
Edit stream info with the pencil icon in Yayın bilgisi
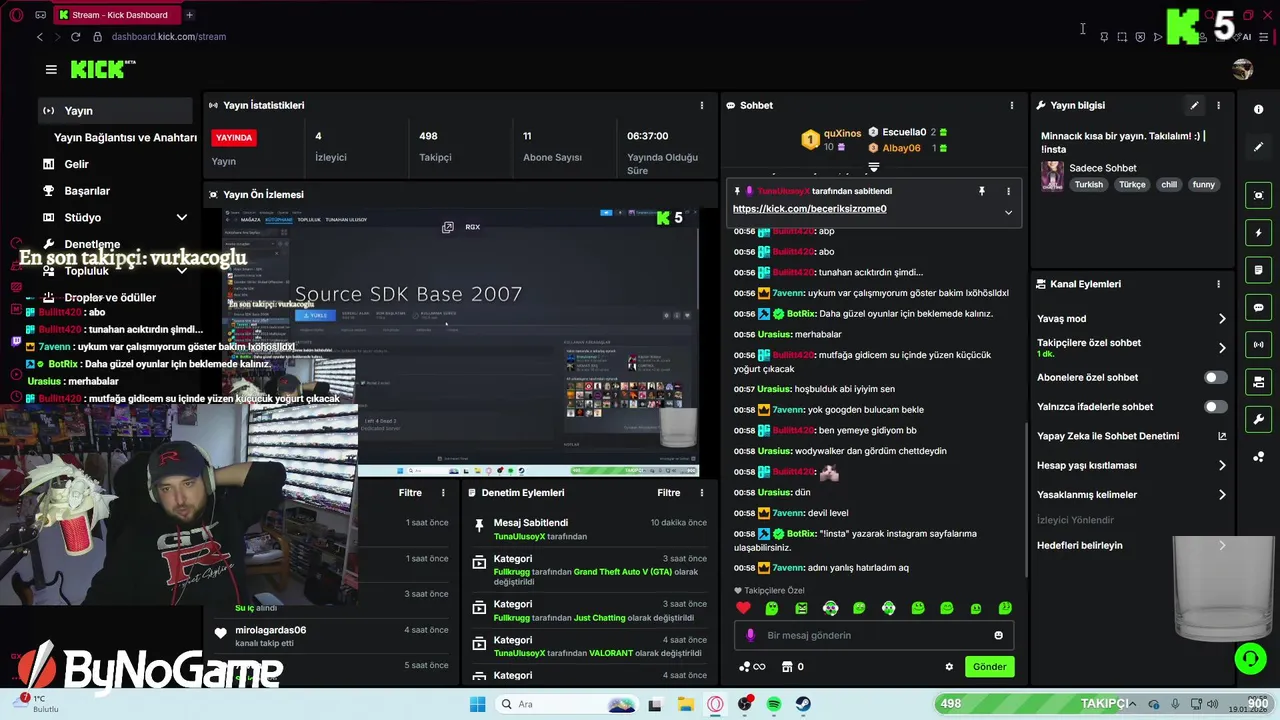1194,105
